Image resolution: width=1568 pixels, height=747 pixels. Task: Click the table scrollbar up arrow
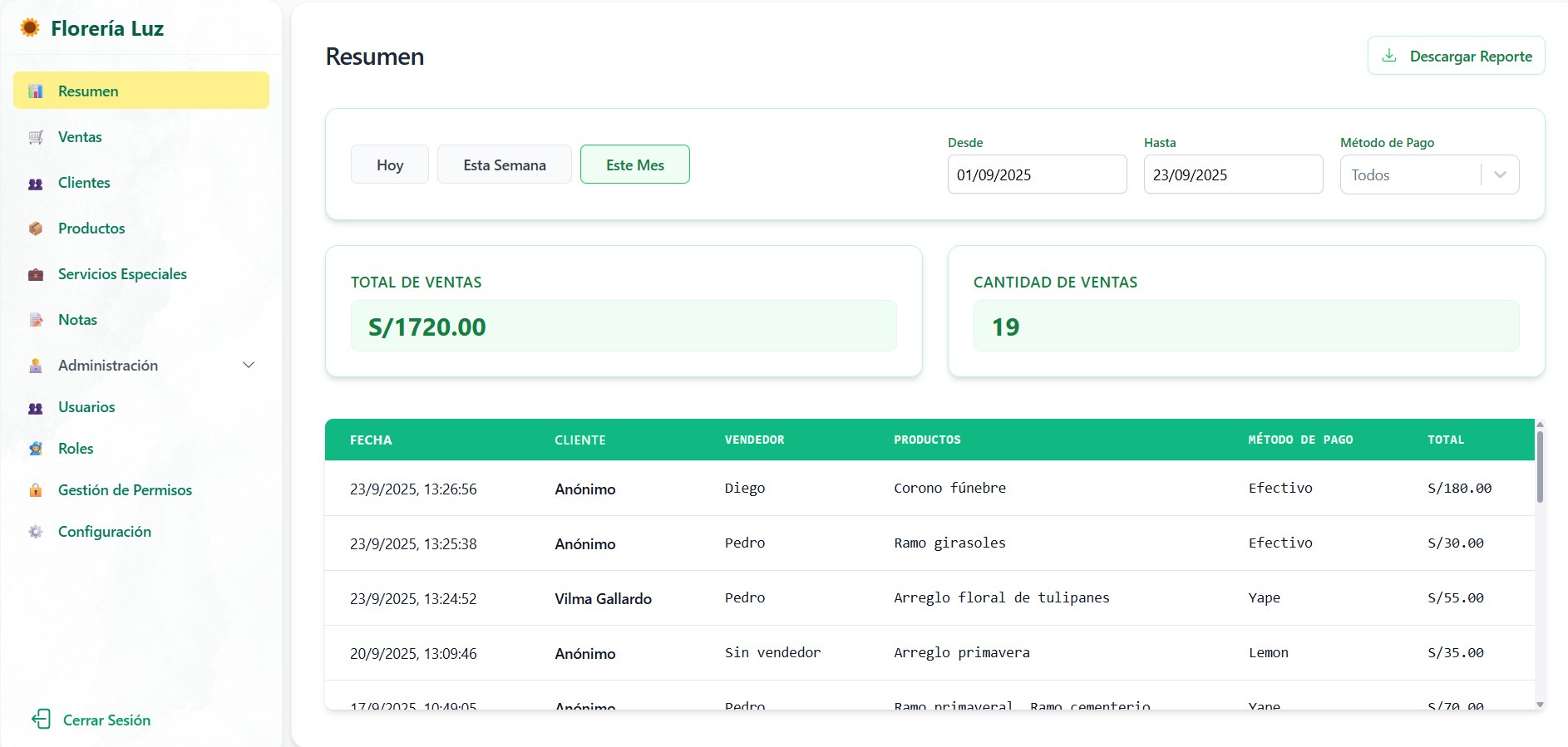tap(1540, 424)
